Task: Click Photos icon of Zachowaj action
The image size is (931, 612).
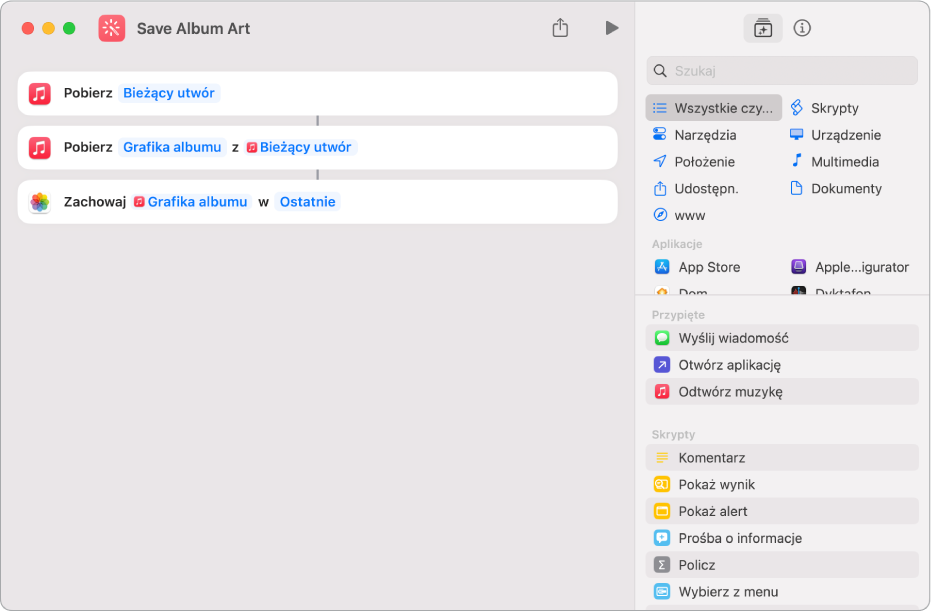Action: pos(40,202)
